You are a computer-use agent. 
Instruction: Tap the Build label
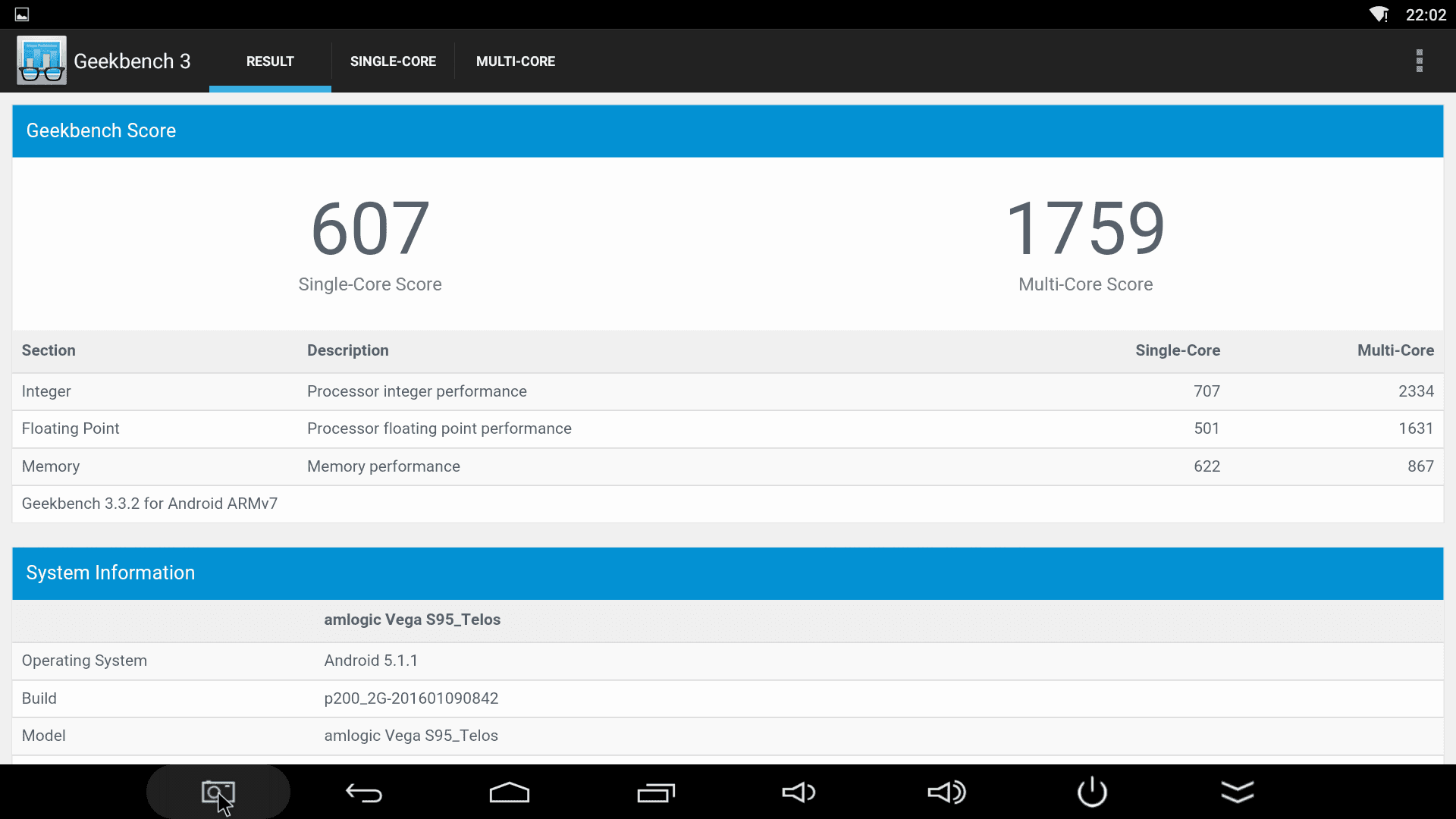coord(39,698)
